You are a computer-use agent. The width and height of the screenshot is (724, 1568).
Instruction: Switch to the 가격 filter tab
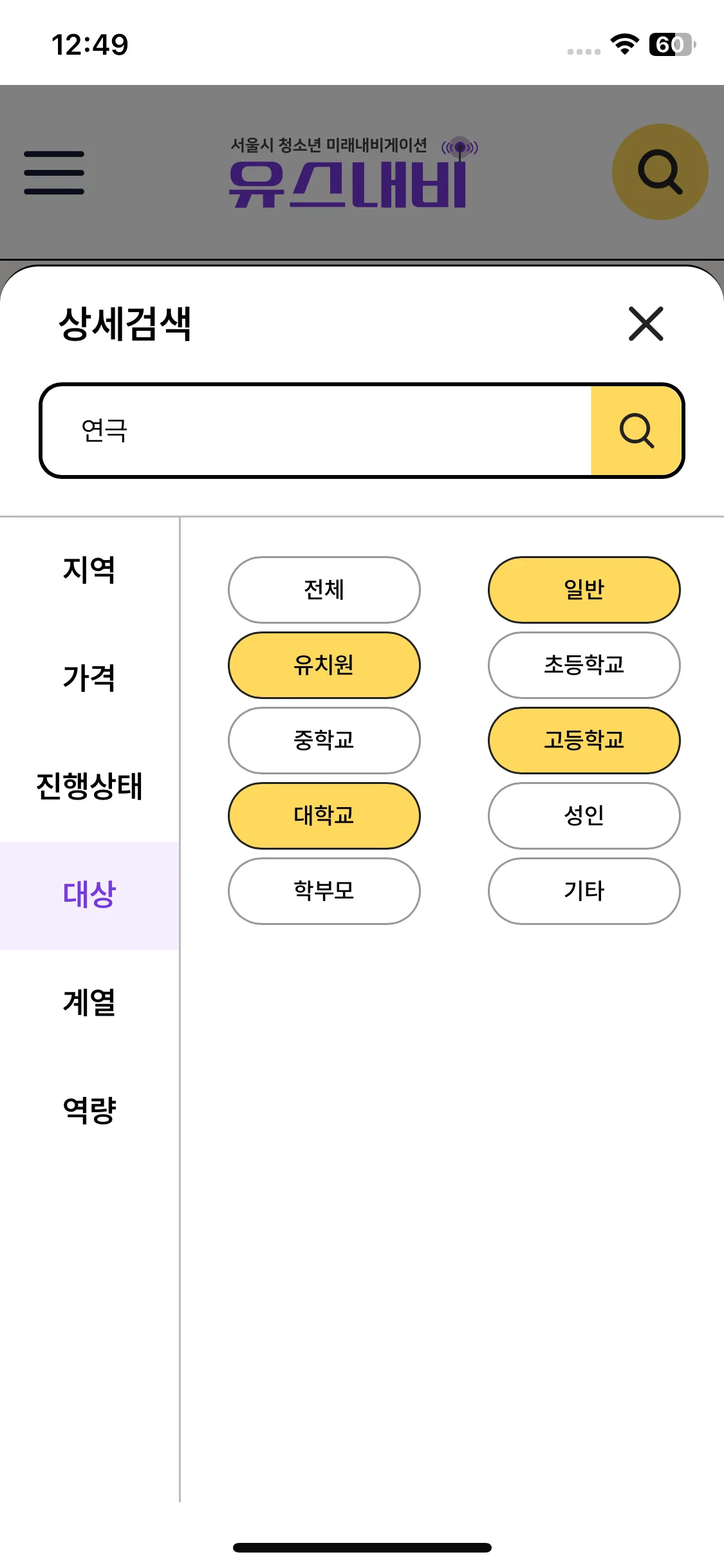click(89, 678)
